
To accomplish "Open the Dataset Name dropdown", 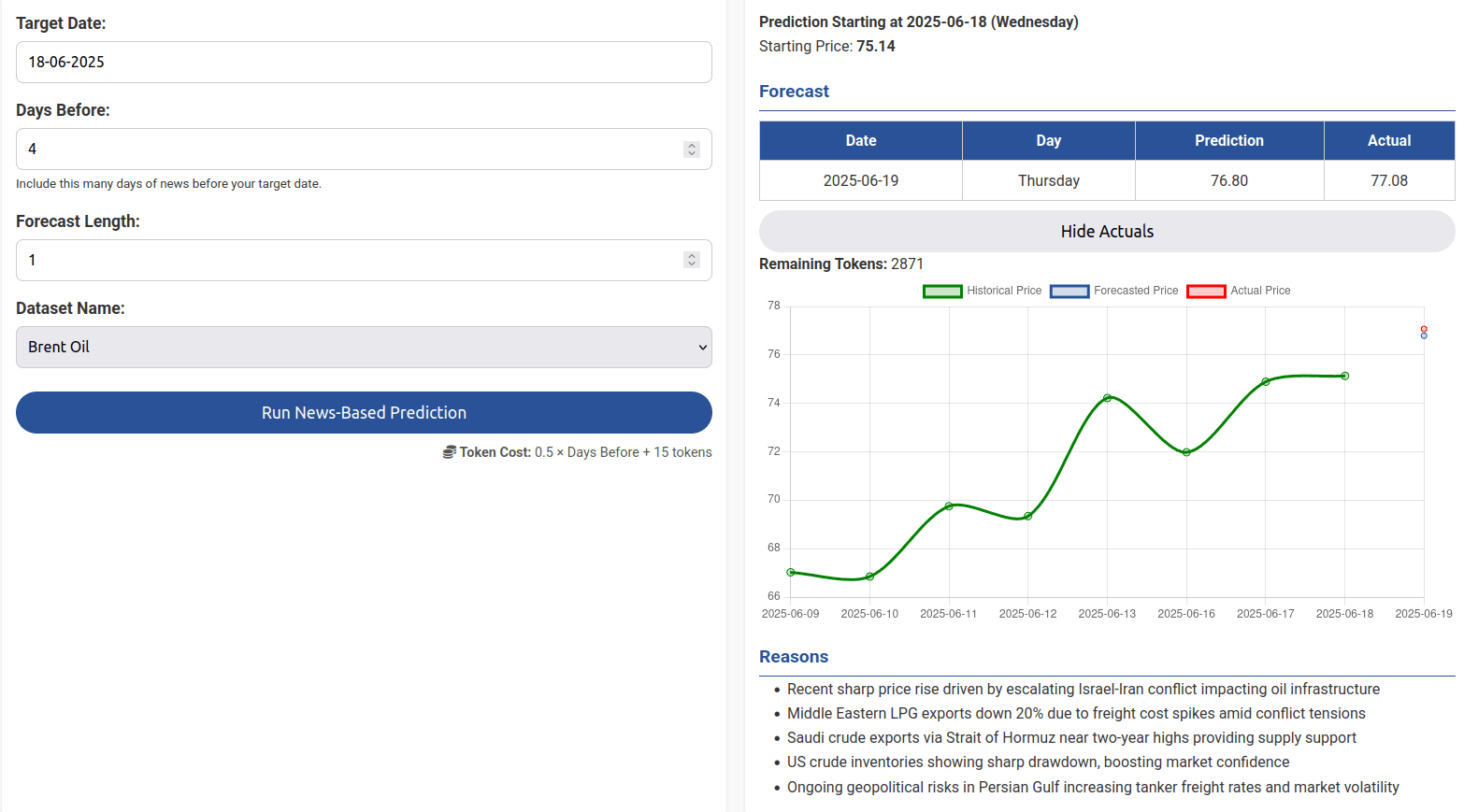I will click(x=364, y=348).
